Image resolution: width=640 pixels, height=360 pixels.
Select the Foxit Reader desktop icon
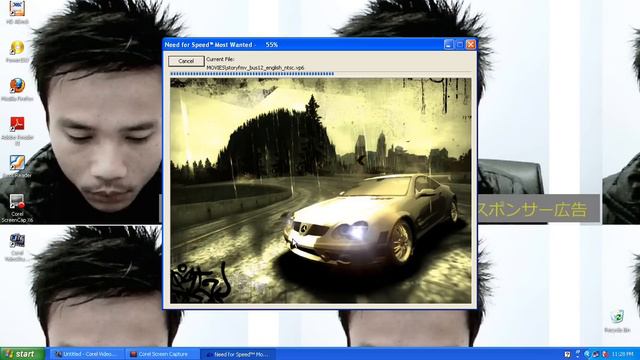click(x=17, y=166)
